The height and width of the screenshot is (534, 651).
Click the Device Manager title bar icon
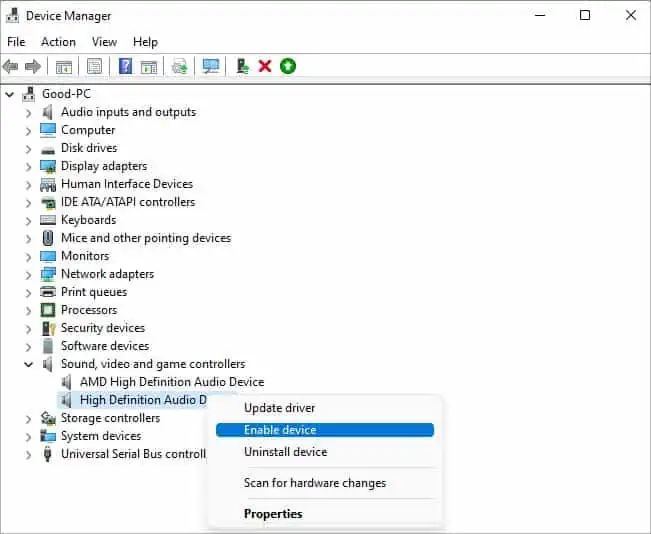tap(12, 16)
